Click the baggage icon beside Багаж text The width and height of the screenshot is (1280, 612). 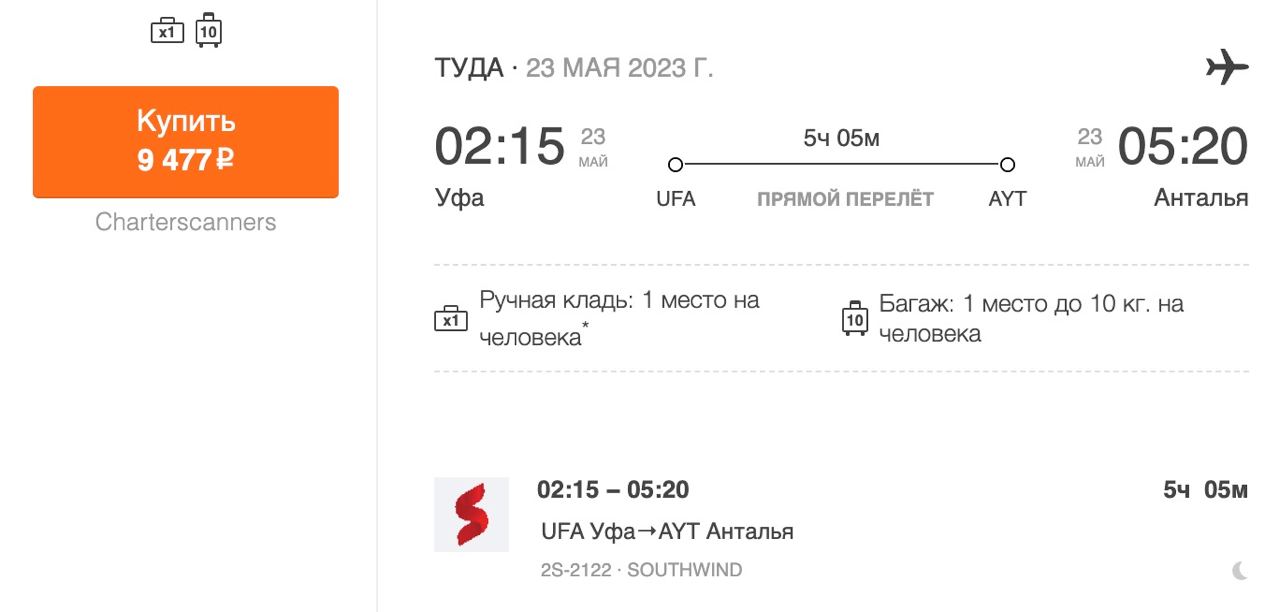point(854,318)
